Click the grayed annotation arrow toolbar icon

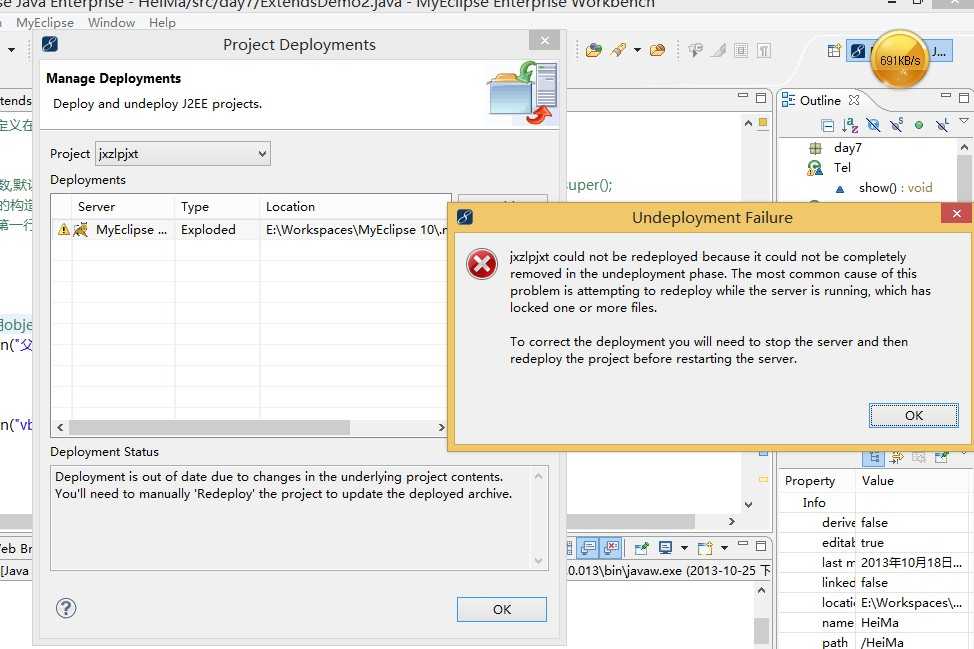696,50
